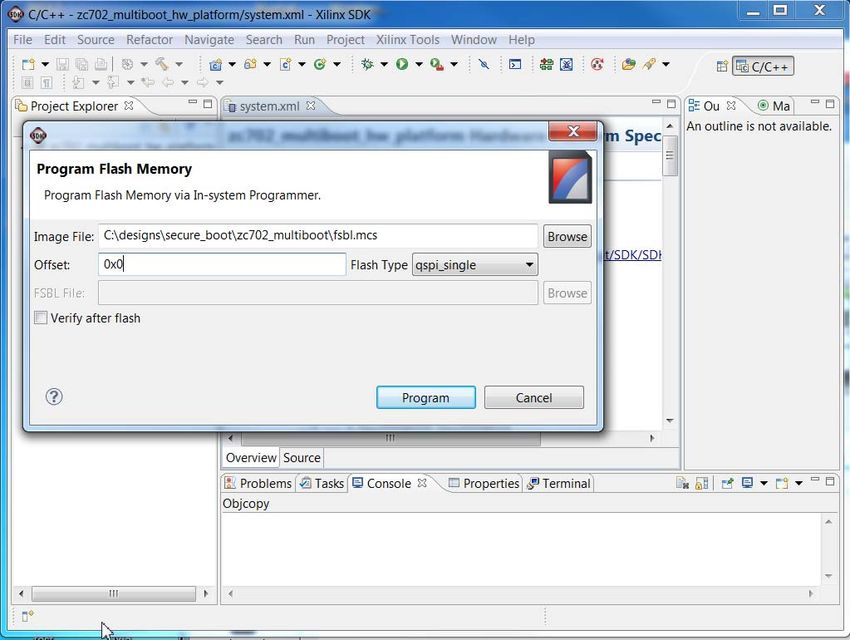
Task: Click the Save All toolbar icon
Action: pyautogui.click(x=82, y=64)
